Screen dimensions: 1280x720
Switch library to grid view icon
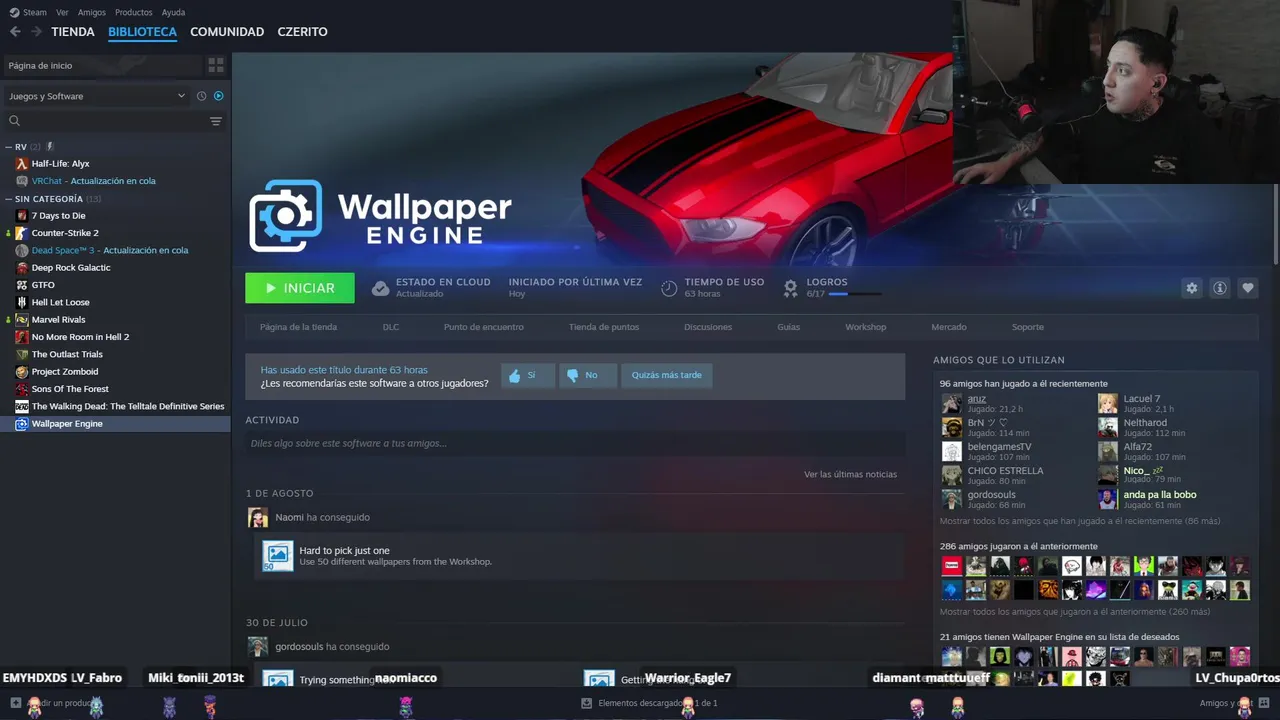pos(216,65)
